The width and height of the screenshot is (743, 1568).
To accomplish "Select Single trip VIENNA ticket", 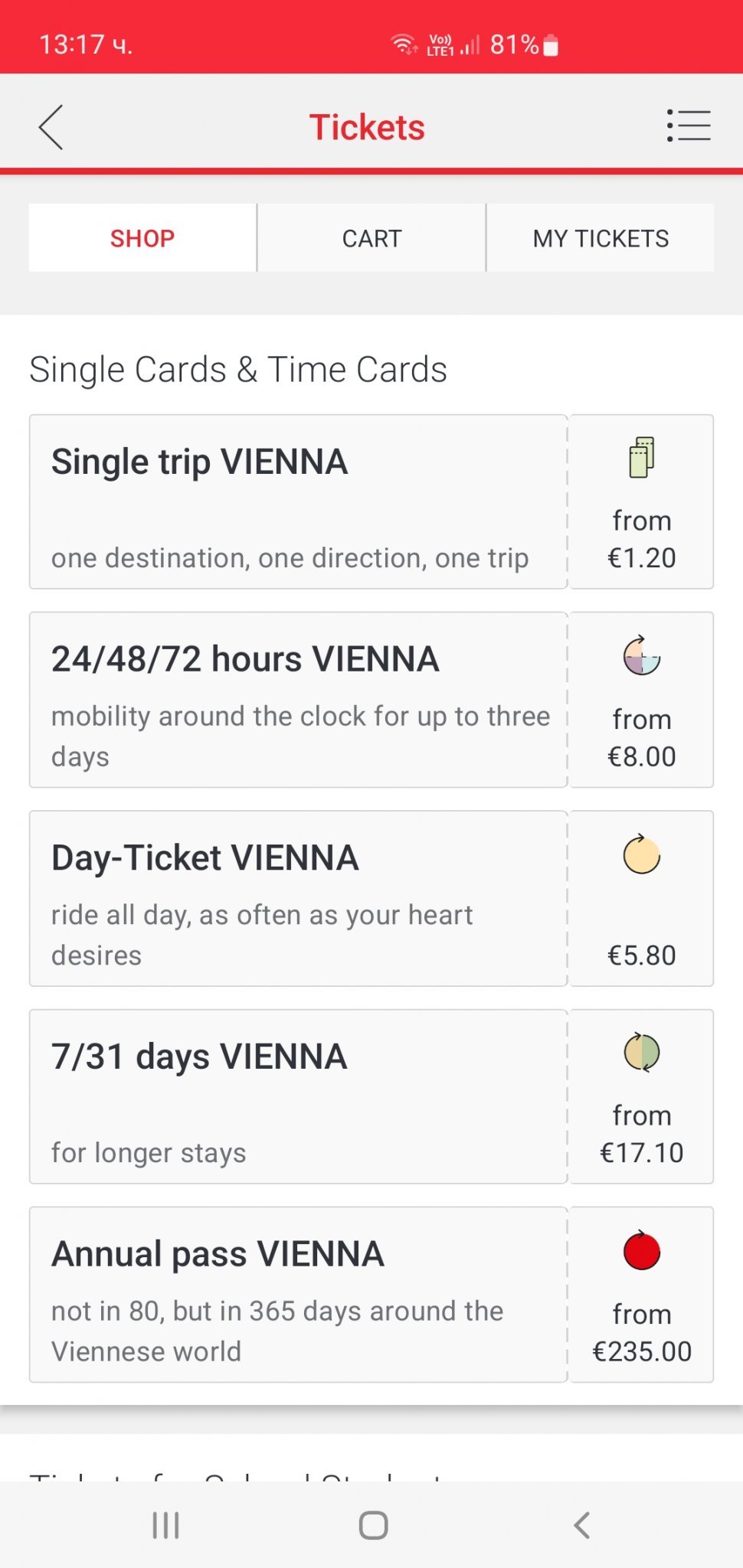I will (298, 501).
